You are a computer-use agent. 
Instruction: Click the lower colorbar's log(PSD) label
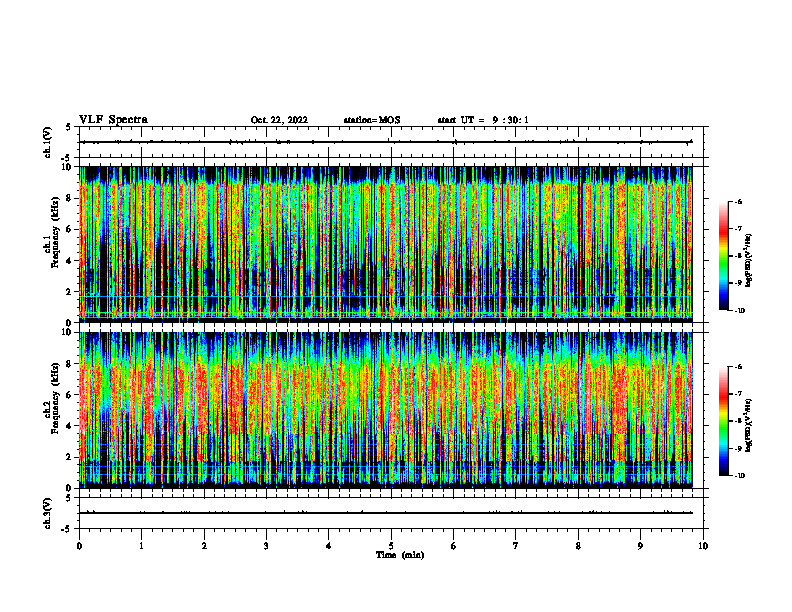(749, 426)
